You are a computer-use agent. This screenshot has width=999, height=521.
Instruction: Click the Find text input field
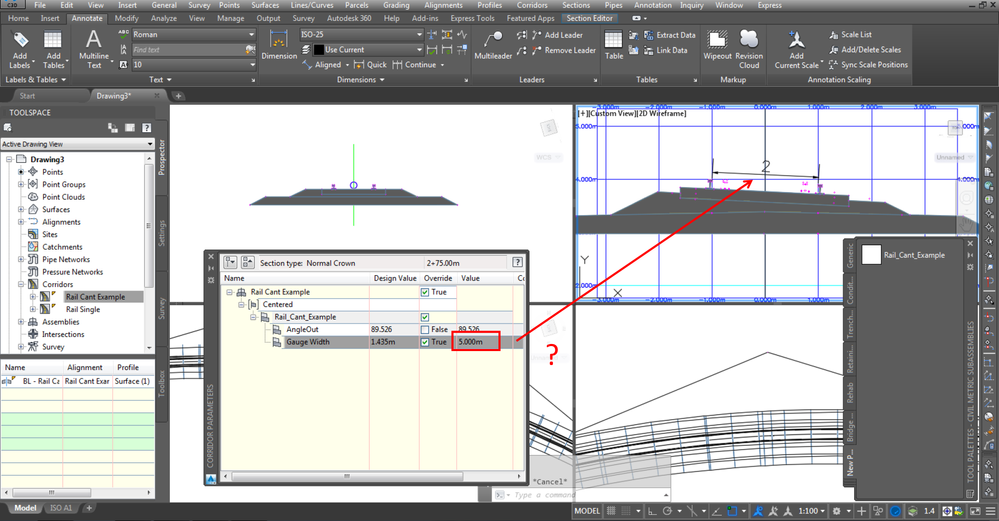[187, 50]
